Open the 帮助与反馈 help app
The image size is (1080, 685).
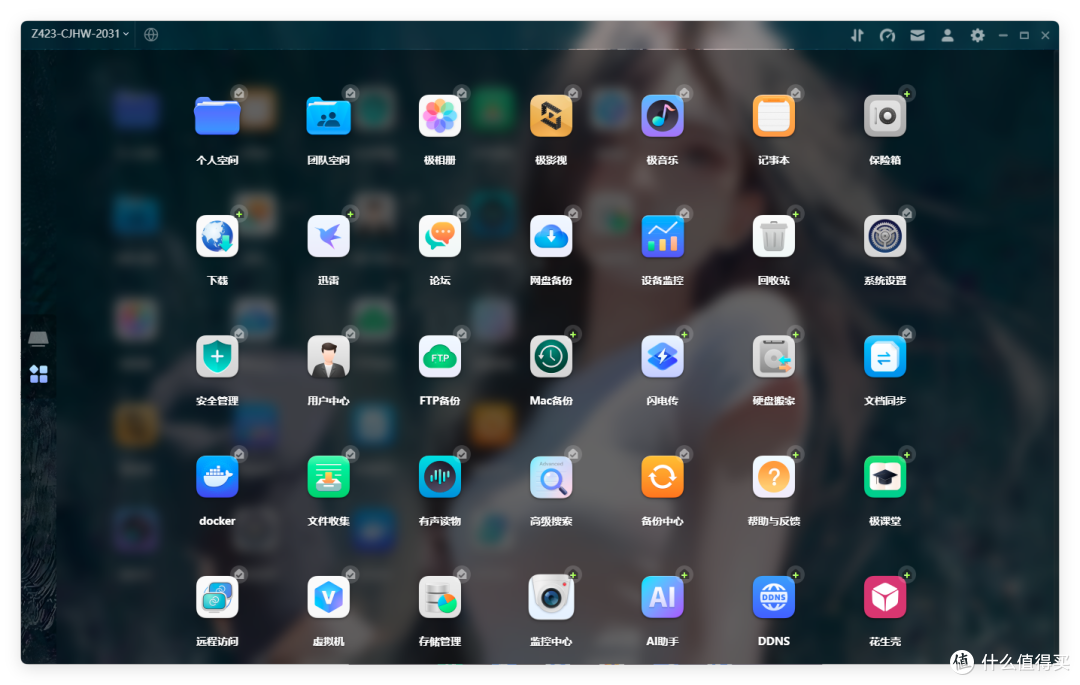tap(773, 476)
